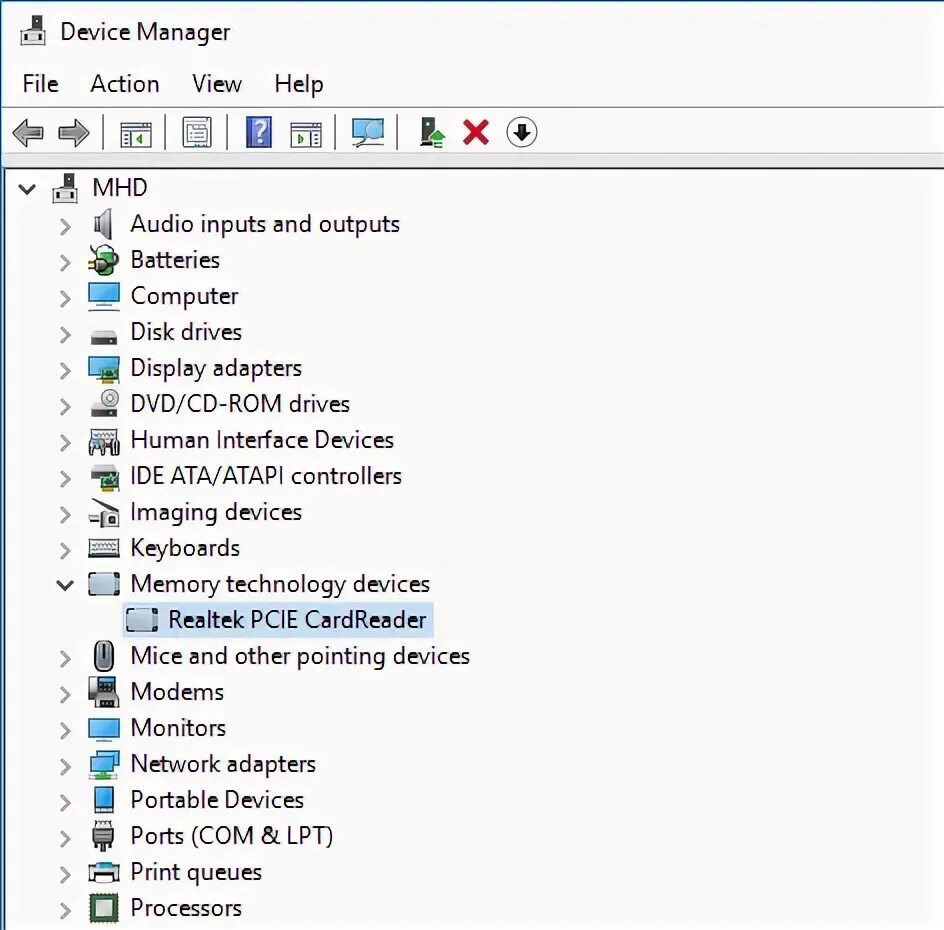Click the Network adapters category icon
The height and width of the screenshot is (930, 944).
click(104, 764)
